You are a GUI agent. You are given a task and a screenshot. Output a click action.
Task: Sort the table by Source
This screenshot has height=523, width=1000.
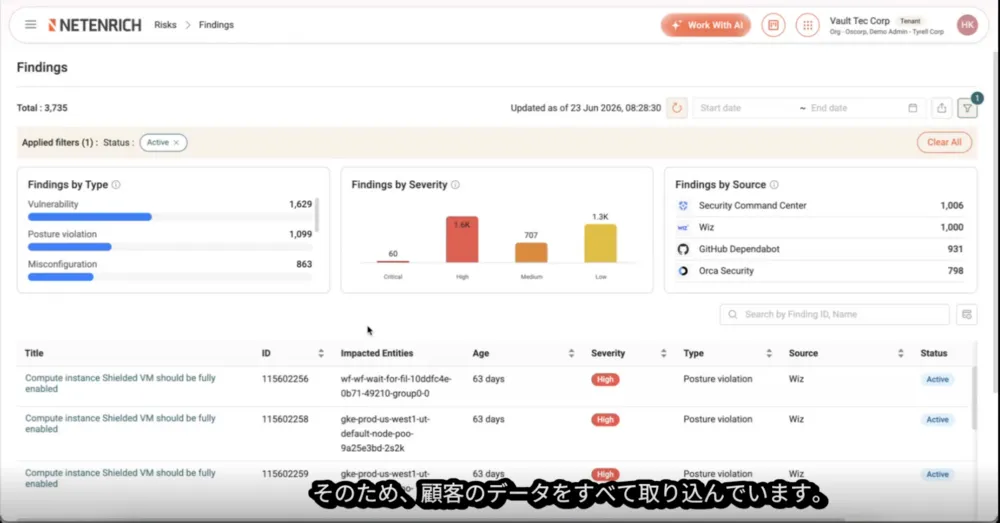pyautogui.click(x=901, y=353)
